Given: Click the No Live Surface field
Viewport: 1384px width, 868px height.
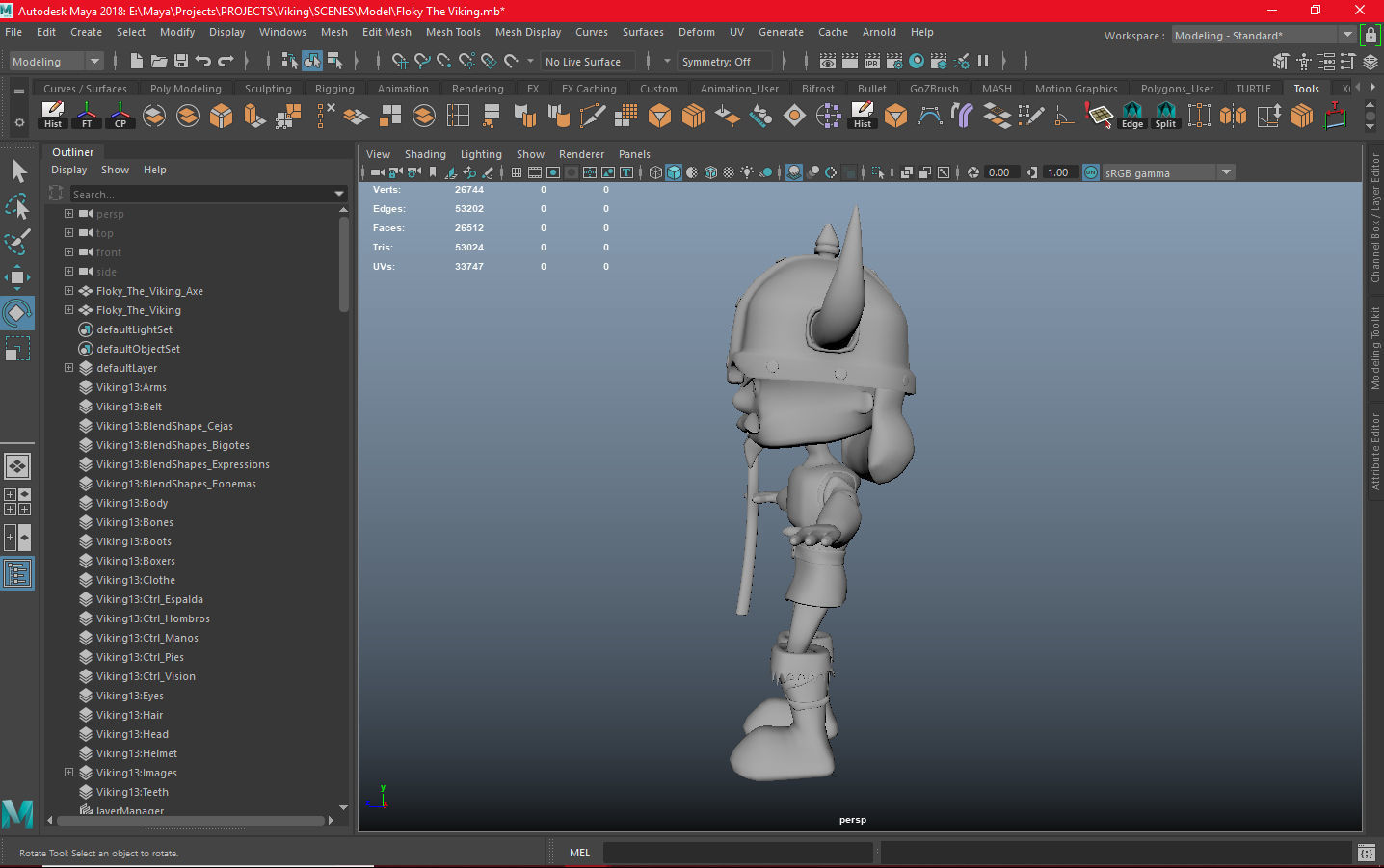Looking at the screenshot, I should pos(588,62).
